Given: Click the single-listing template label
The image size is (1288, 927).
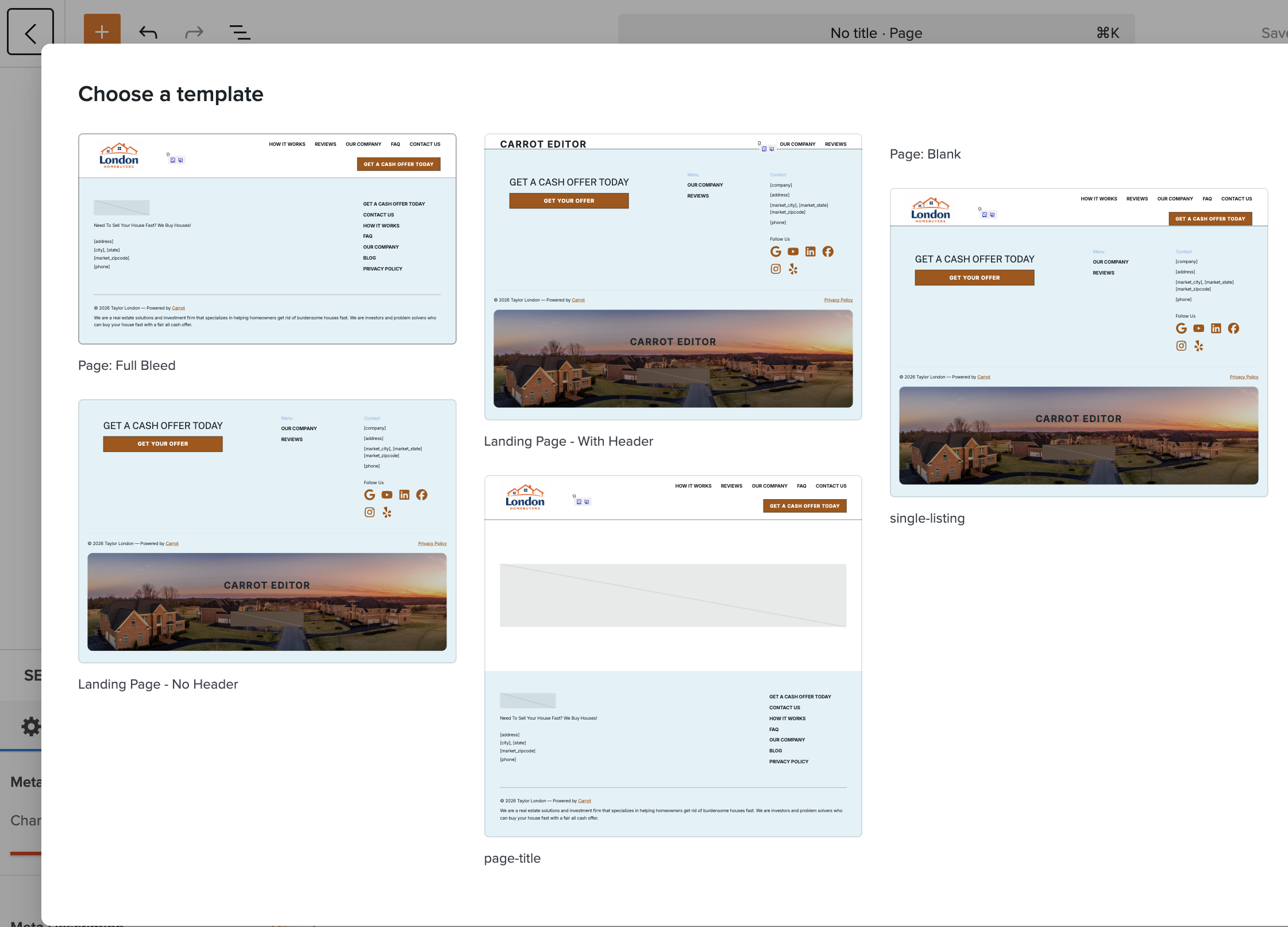Looking at the screenshot, I should coord(927,518).
